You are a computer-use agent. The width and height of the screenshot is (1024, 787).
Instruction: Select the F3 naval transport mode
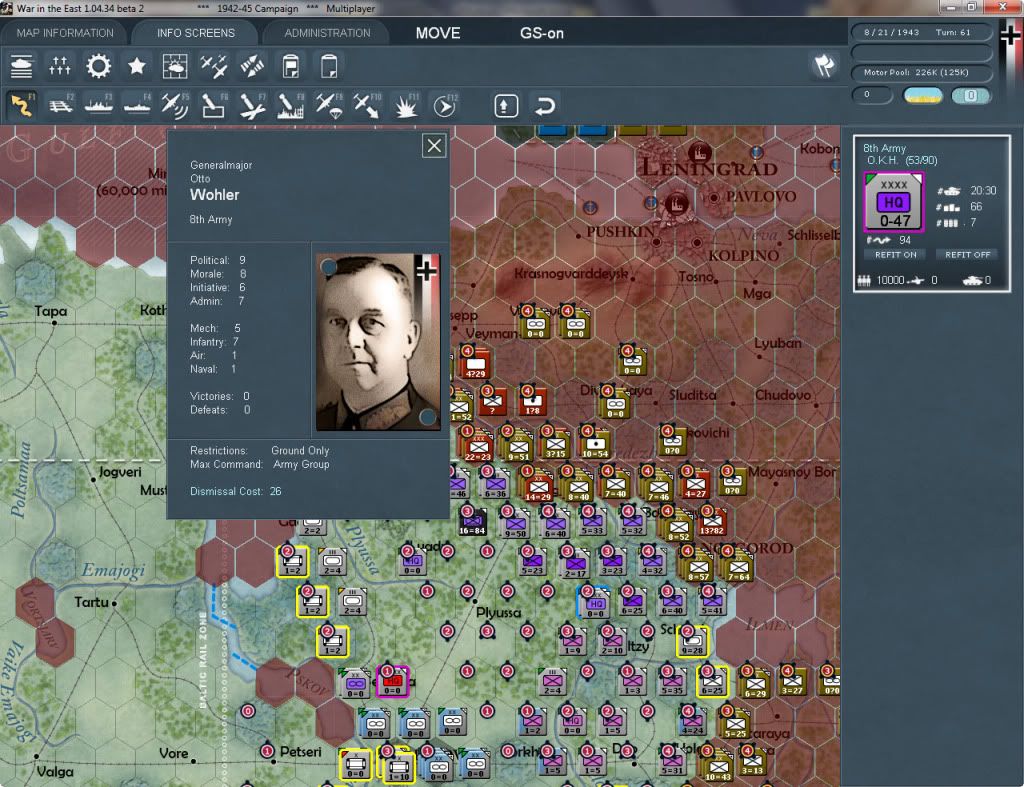(x=99, y=105)
